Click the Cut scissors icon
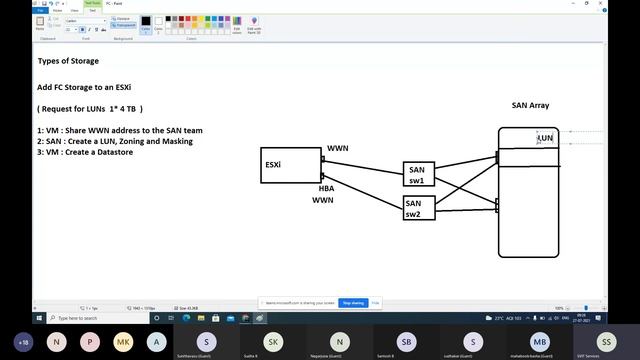Screen dimensions: 640x360 (x=50, y=19)
